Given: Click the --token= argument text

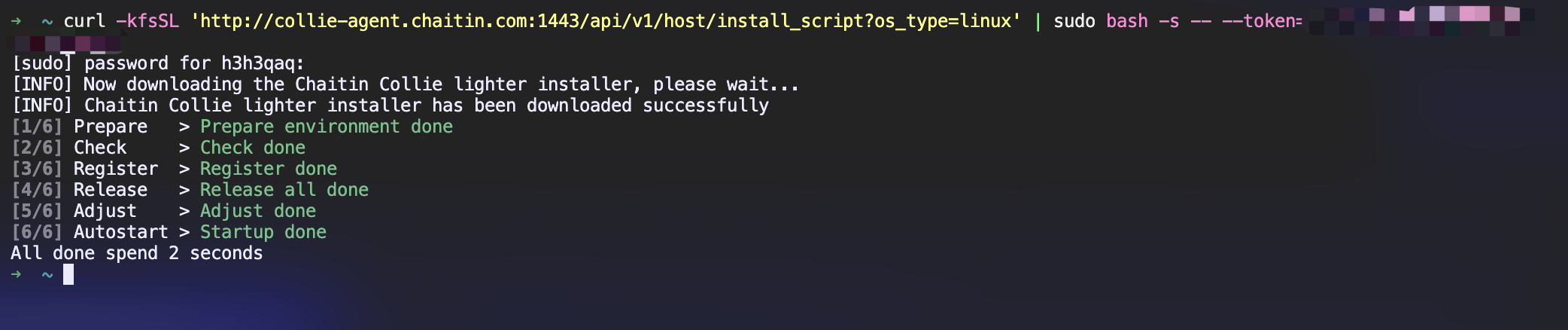Looking at the screenshot, I should click(x=1262, y=21).
